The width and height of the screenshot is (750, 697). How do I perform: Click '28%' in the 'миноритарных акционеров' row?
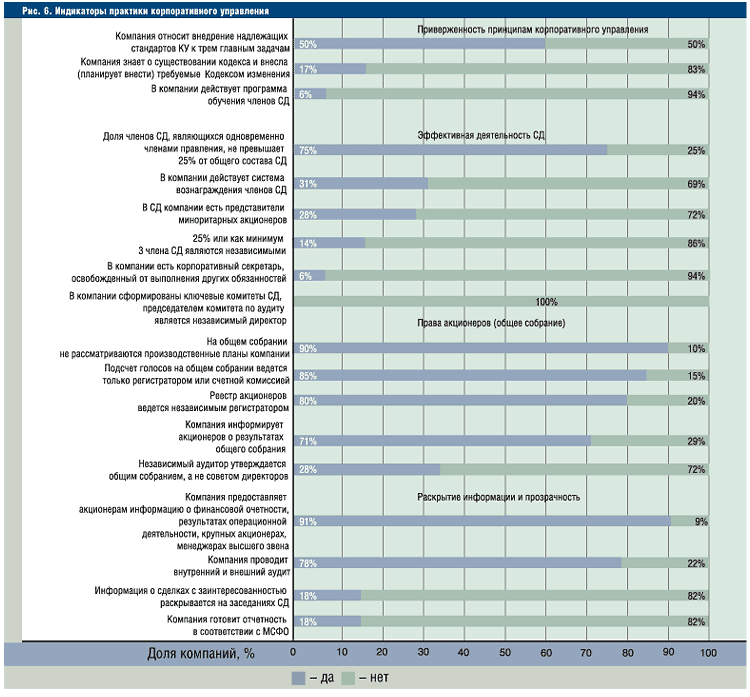coord(308,215)
